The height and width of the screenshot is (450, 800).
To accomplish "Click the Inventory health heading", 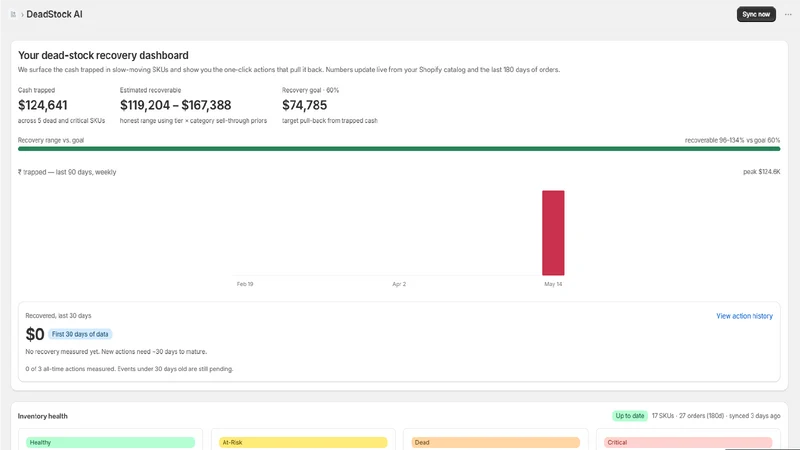I will 42,416.
